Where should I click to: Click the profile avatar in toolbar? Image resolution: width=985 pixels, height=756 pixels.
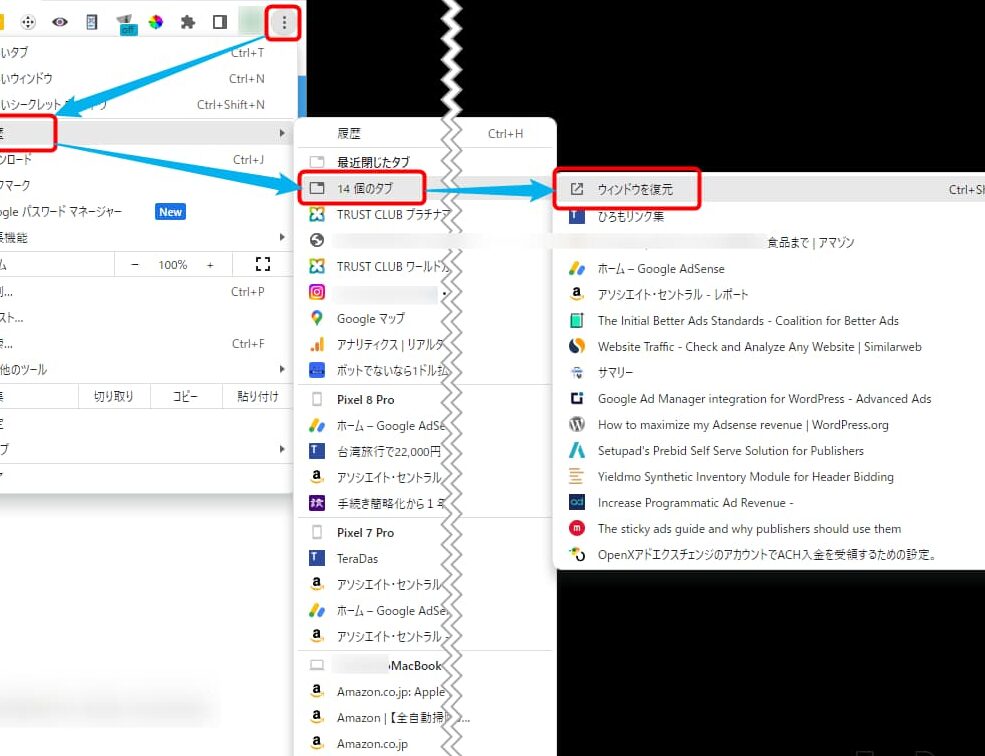251,23
